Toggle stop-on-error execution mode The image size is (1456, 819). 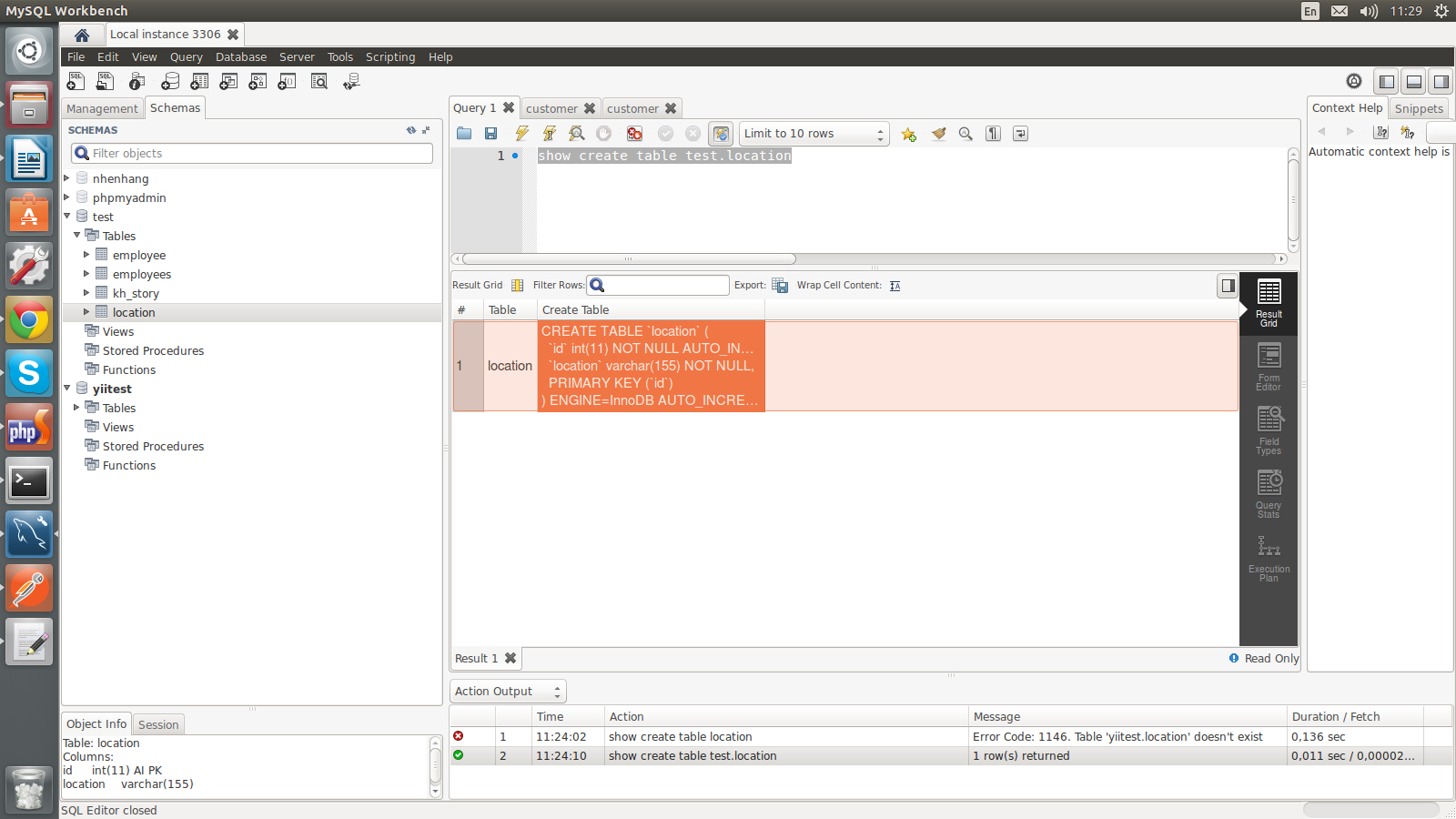coord(634,134)
